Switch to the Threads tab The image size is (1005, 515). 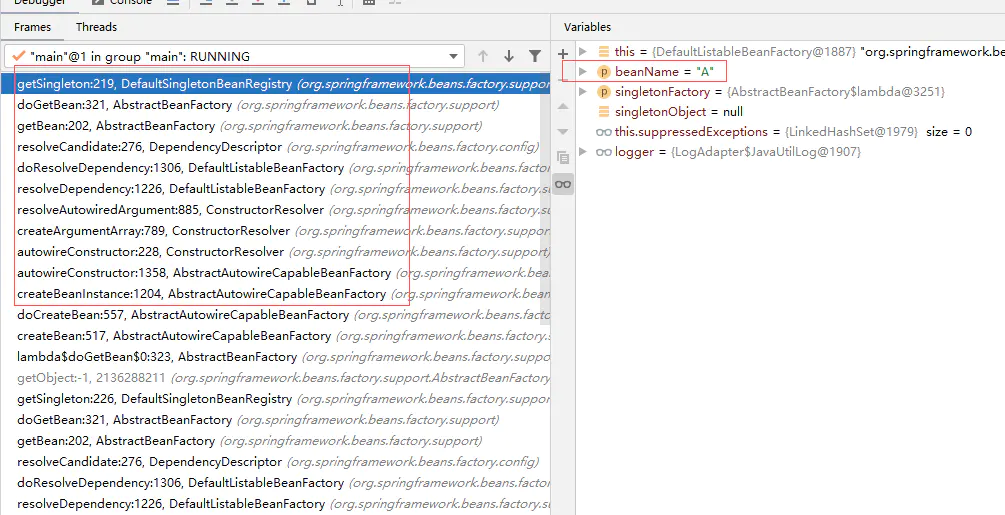(96, 27)
